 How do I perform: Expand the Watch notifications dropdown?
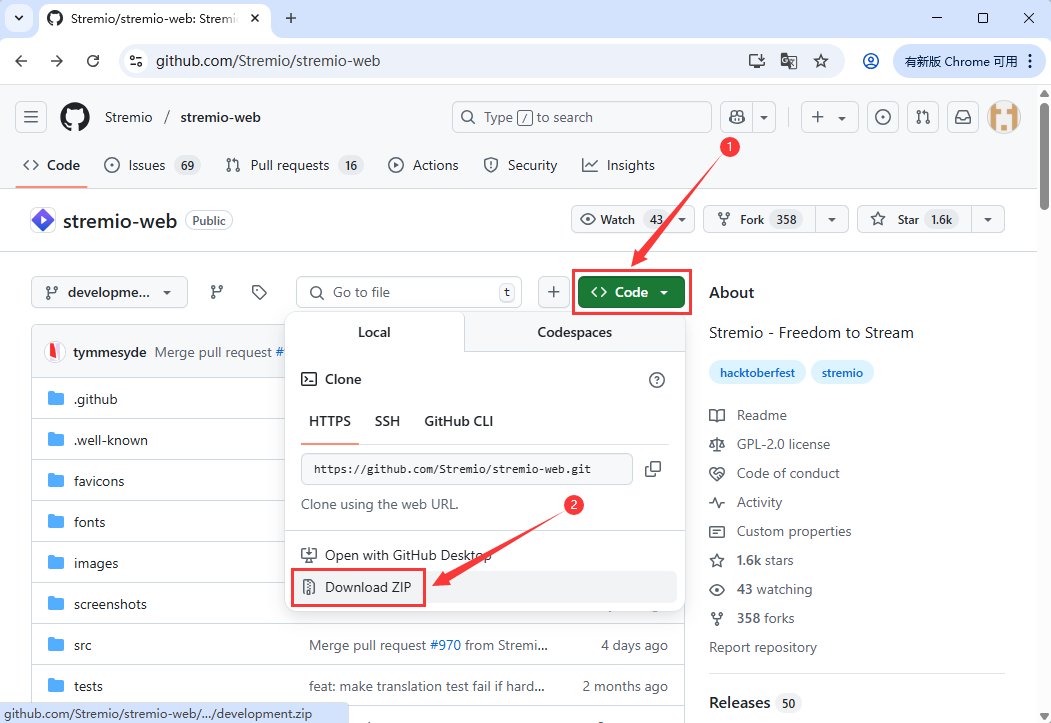682,219
